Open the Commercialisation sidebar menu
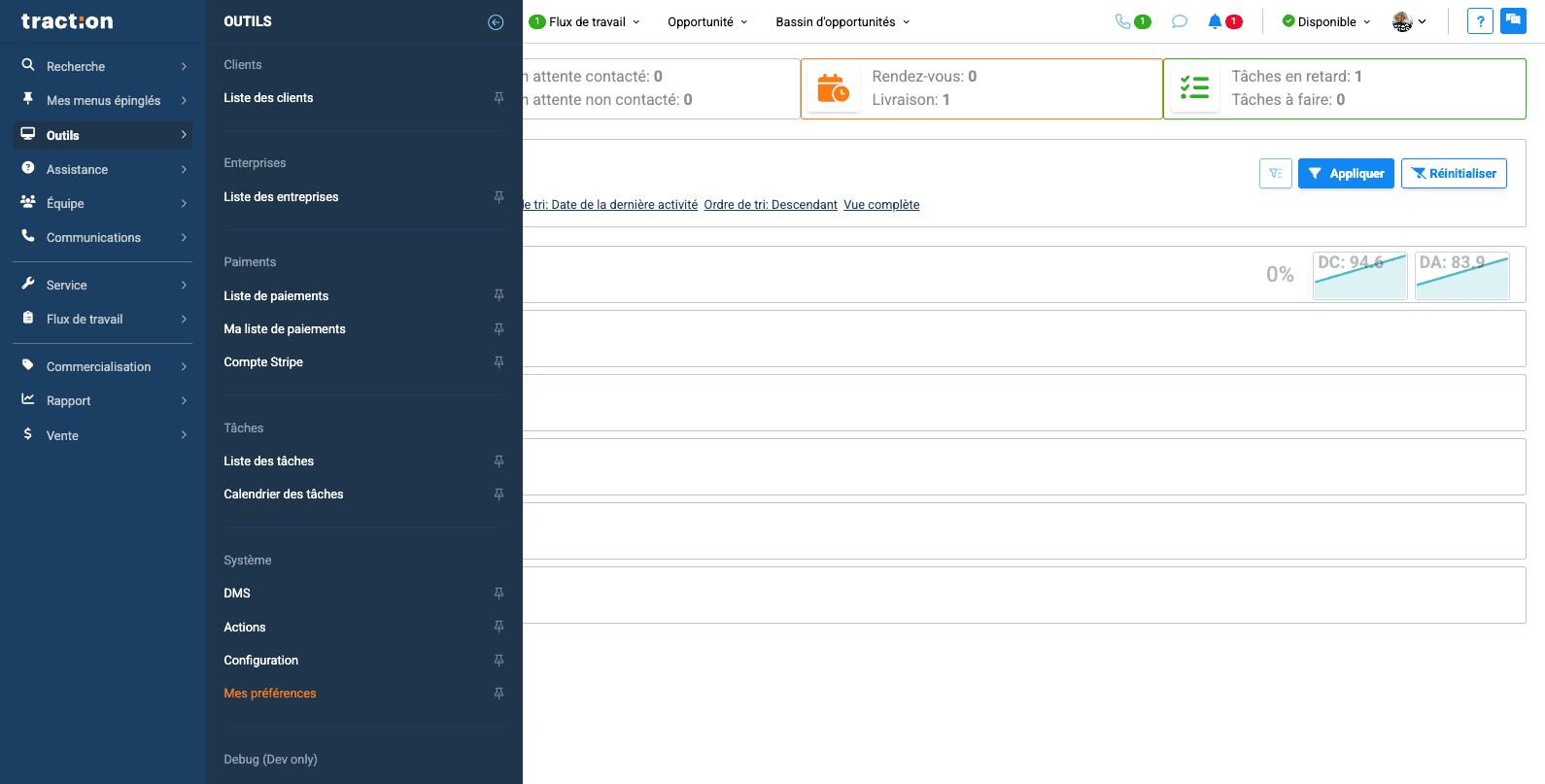This screenshot has height=784, width=1545. [103, 366]
